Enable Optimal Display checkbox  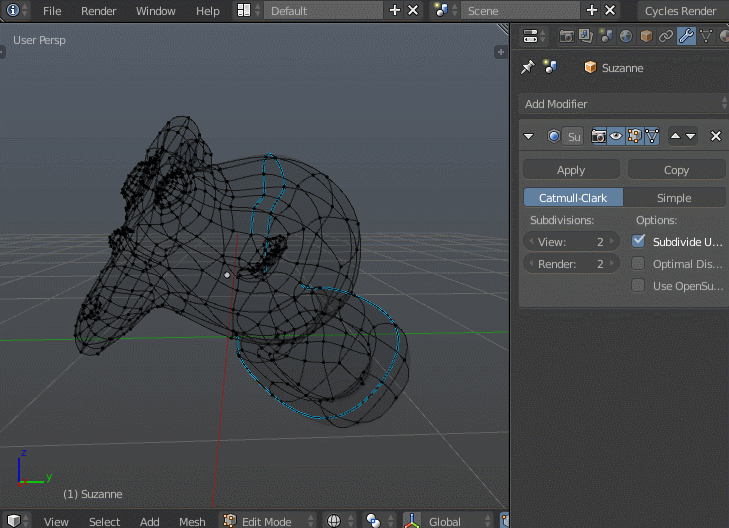point(638,264)
